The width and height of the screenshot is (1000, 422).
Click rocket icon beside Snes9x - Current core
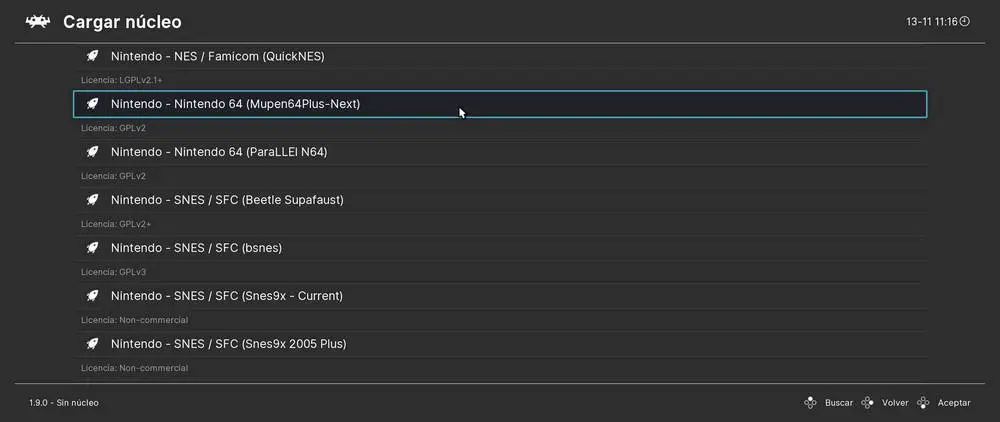pos(92,296)
